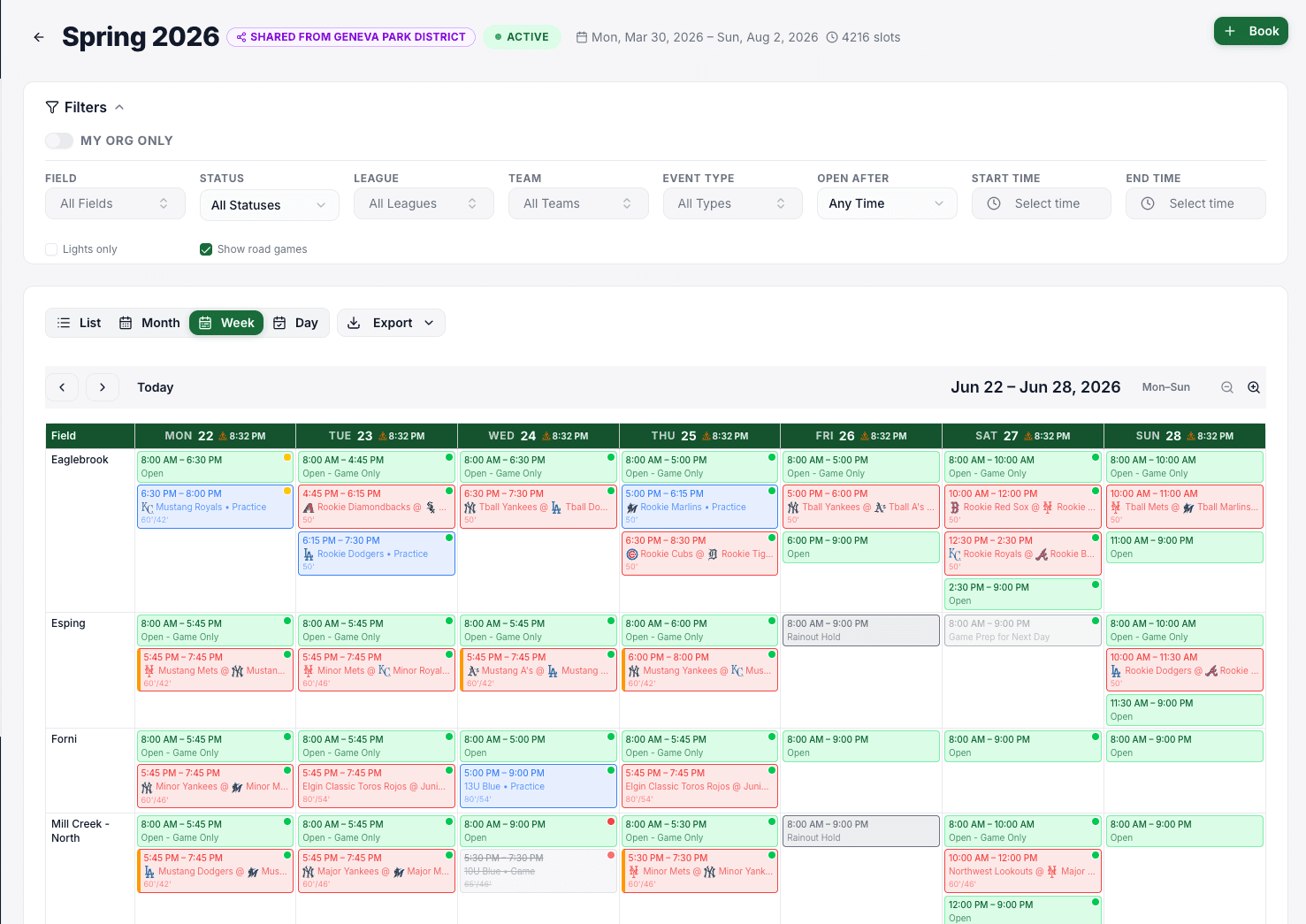Click the Shared From Geneva Park District badge
The width and height of the screenshot is (1306, 924).
click(351, 37)
